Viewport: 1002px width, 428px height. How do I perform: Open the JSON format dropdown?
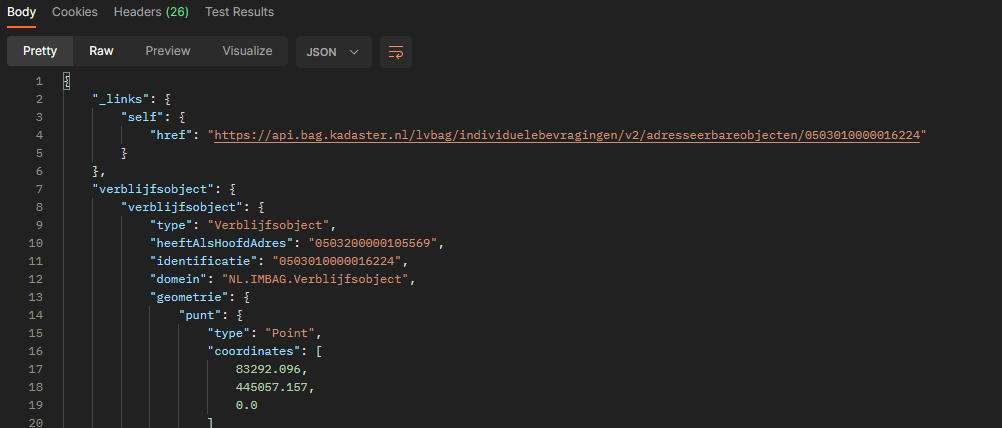point(334,52)
